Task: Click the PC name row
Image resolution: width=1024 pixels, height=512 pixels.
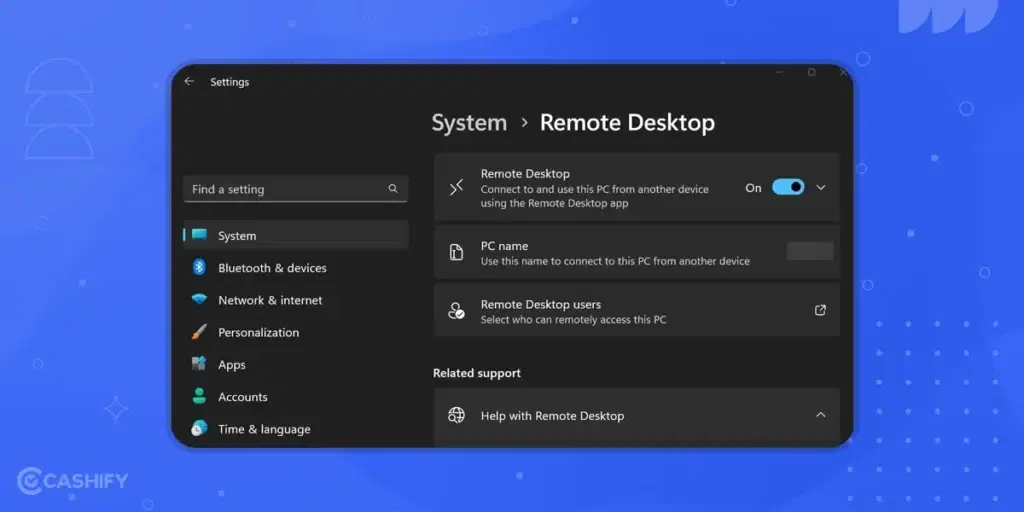Action: (x=637, y=253)
